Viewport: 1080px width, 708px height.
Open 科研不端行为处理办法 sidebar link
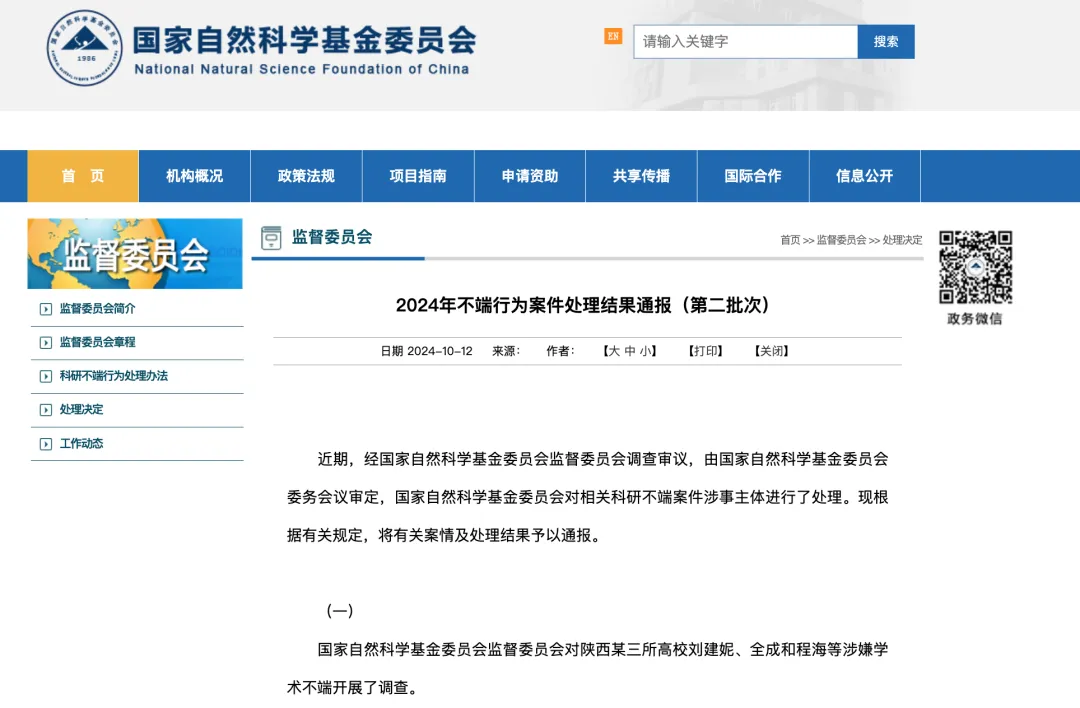tap(114, 376)
